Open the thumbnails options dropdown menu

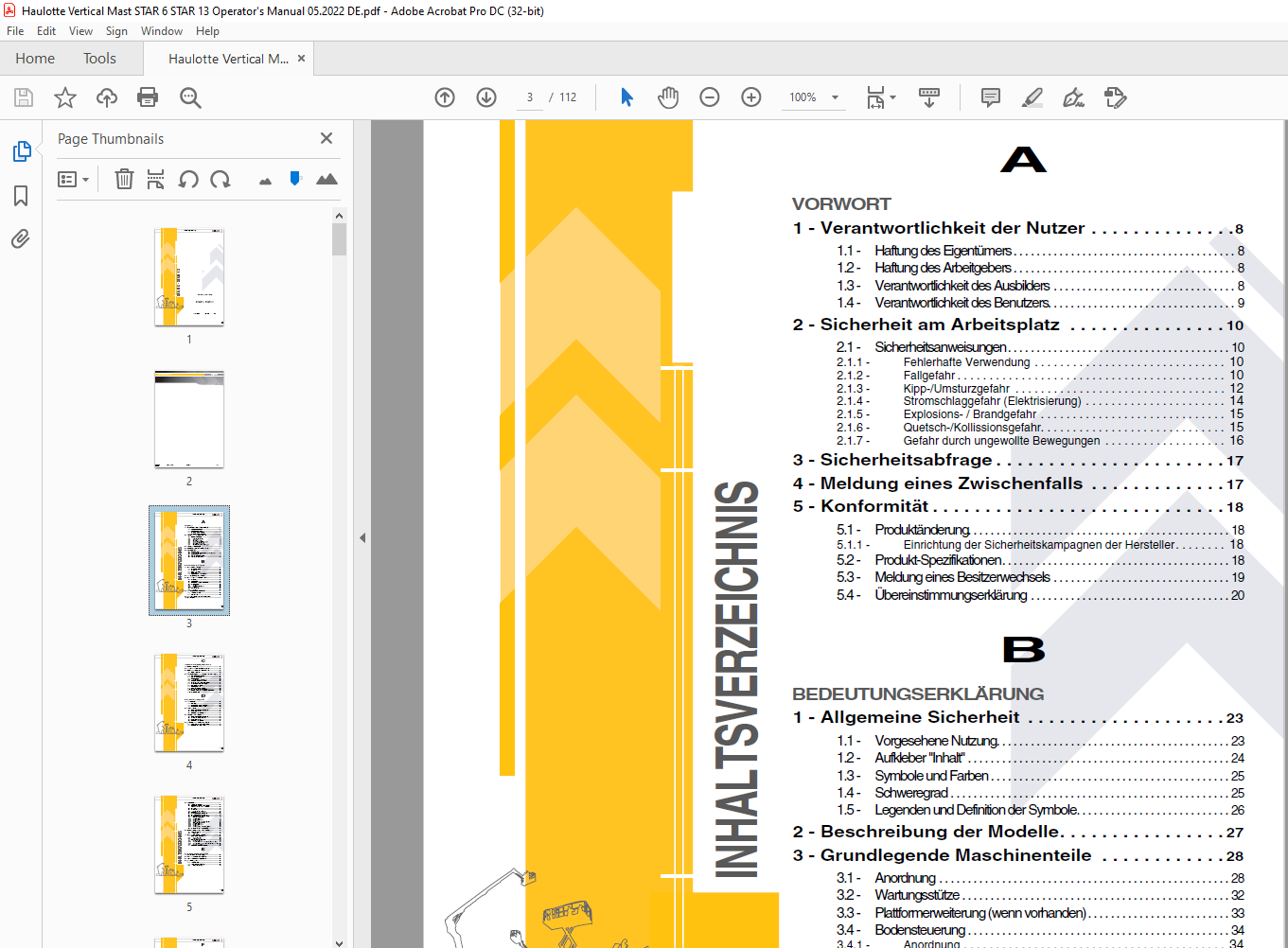(73, 179)
